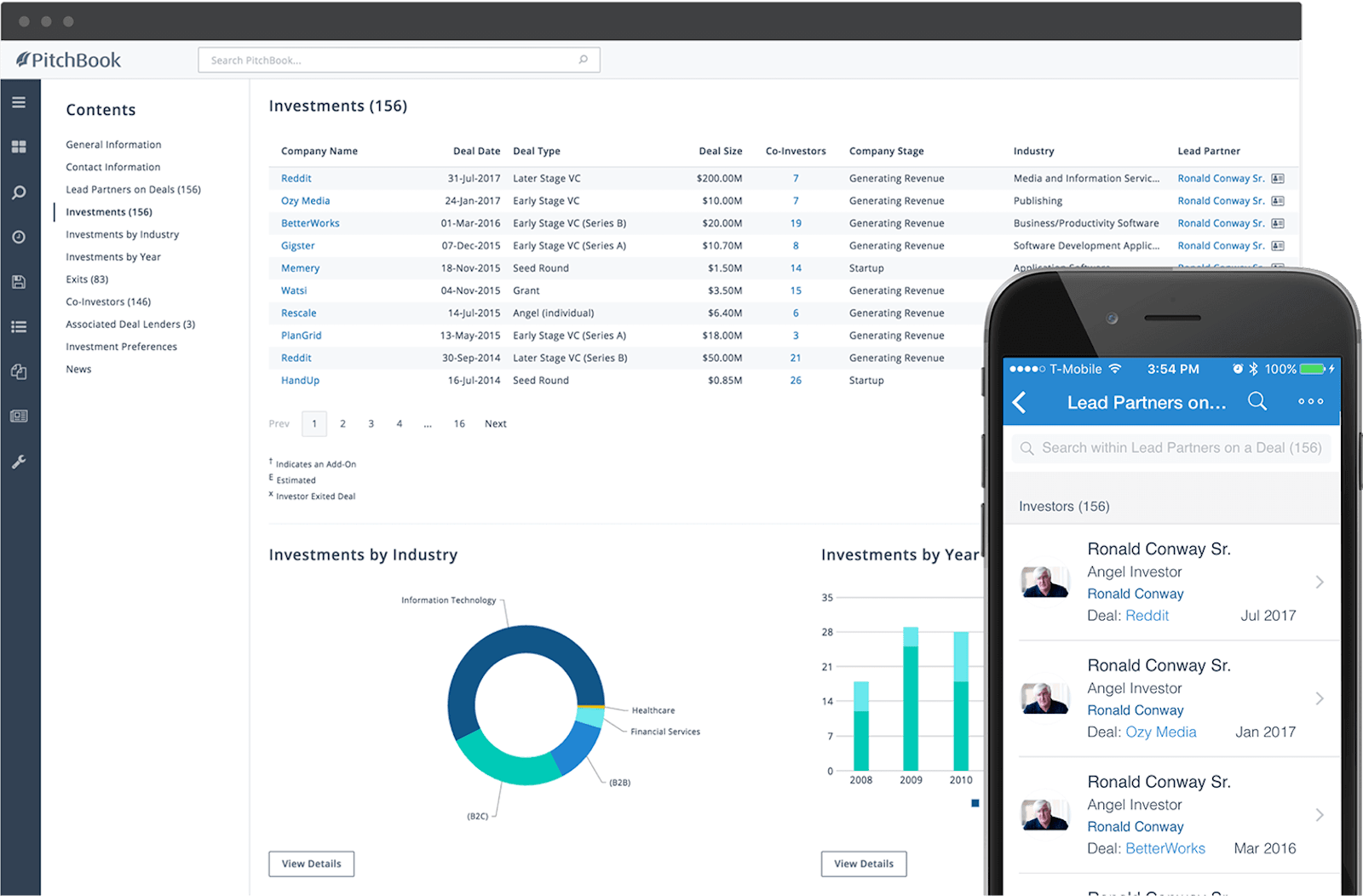Select the sidebar search magnifier icon
Image resolution: width=1363 pixels, height=896 pixels.
click(x=19, y=192)
